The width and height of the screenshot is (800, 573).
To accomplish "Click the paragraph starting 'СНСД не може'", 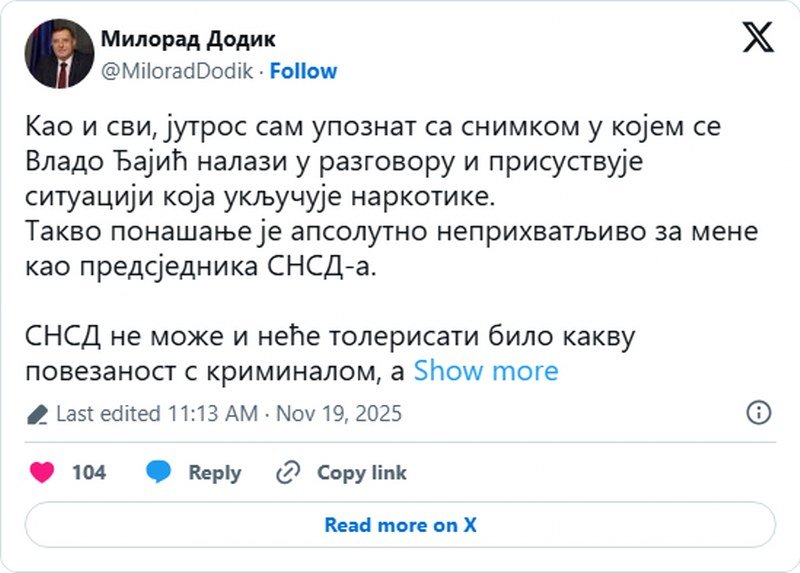I will 330,337.
